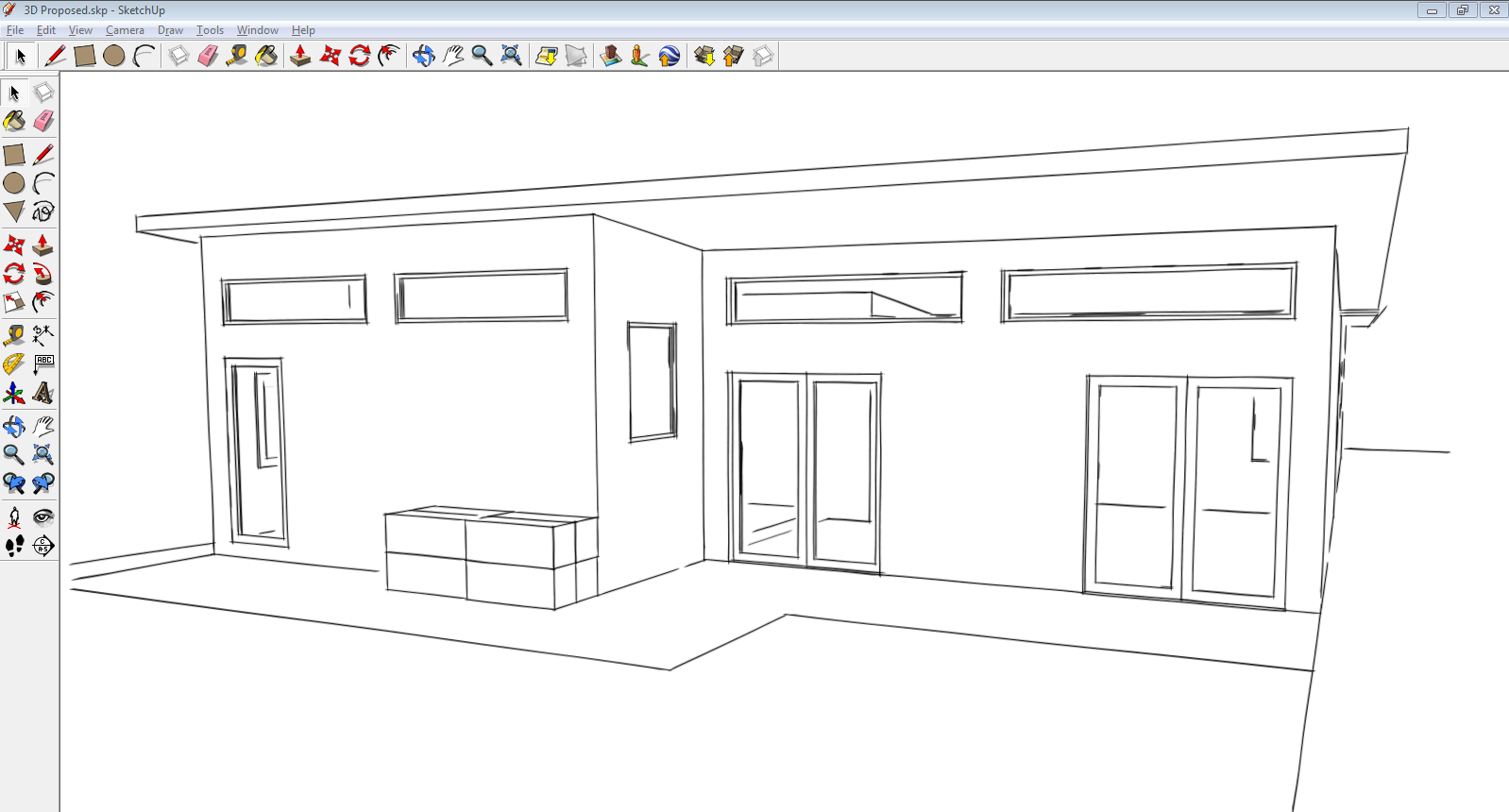Open the Edit menu

tap(46, 30)
